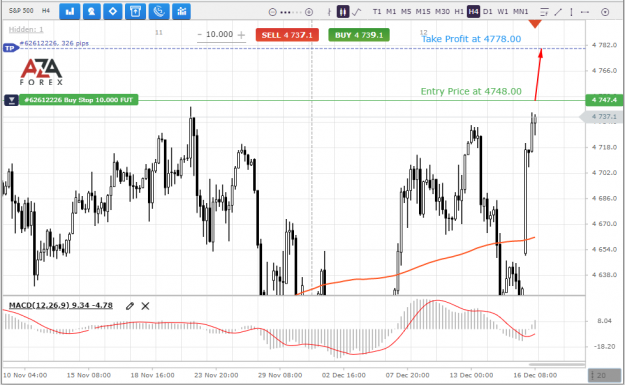Click the blue chart statistics icon button
Image resolution: width=625 pixels, height=385 pixels.
pyautogui.click(x=181, y=12)
